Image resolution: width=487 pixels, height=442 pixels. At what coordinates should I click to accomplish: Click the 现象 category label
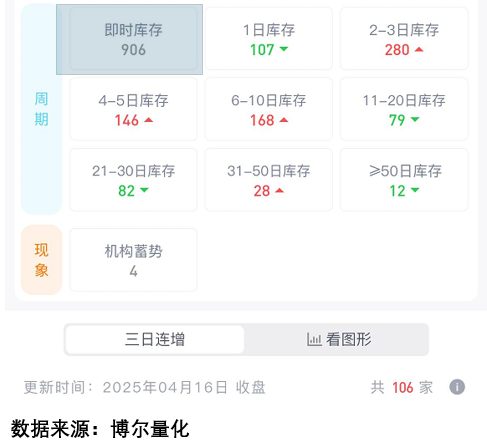(x=41, y=260)
